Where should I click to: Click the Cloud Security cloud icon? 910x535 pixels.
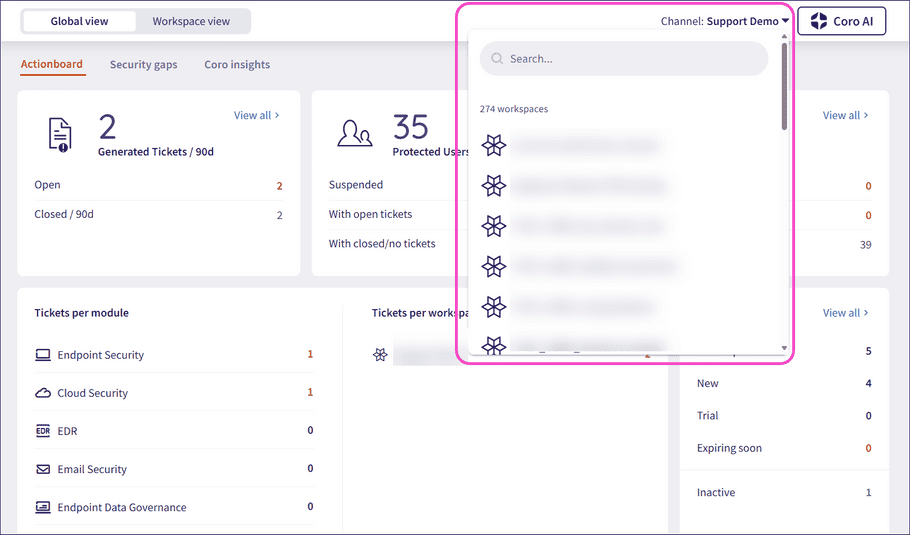43,393
